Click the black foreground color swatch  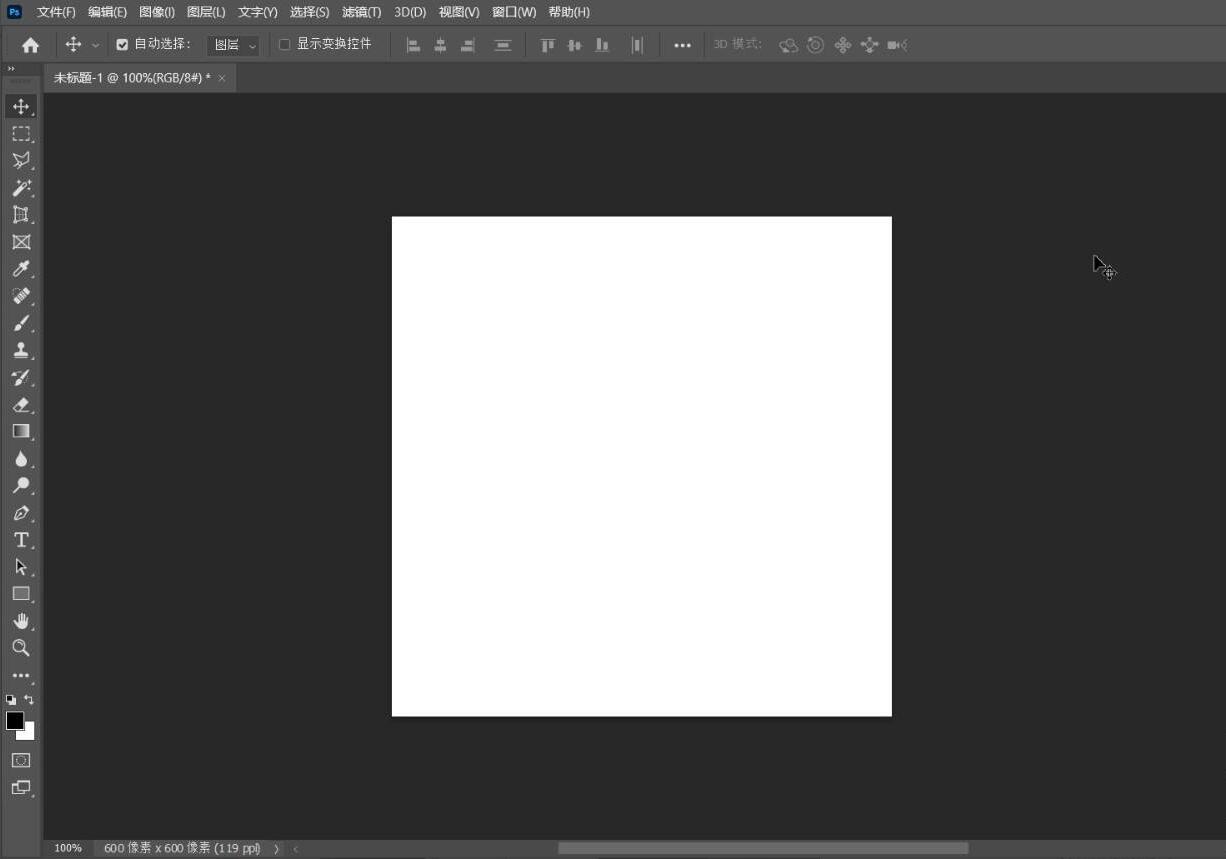click(15, 720)
